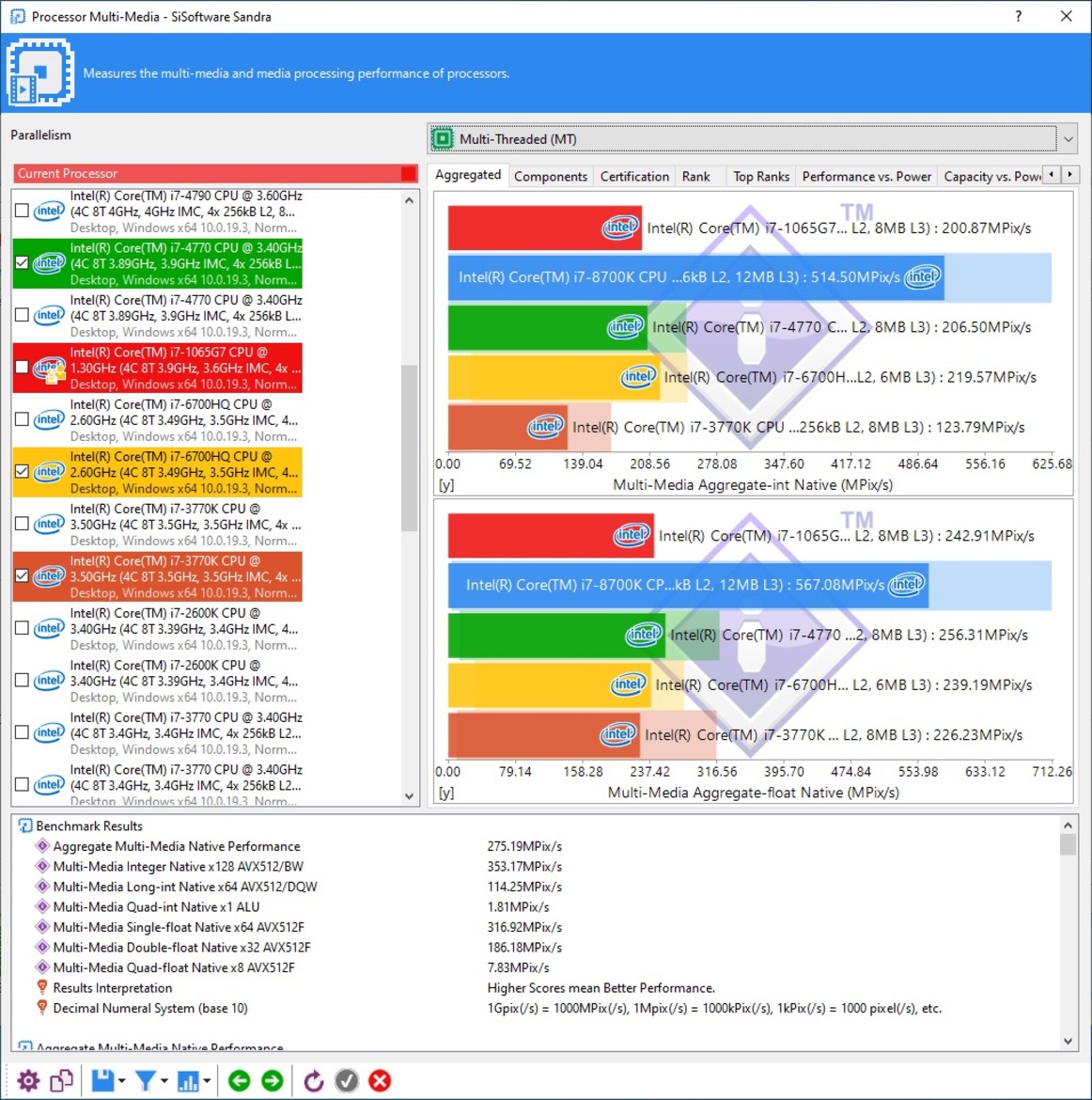The image size is (1092, 1100).
Task: Click the app icon in the title bar
Action: coord(18,16)
